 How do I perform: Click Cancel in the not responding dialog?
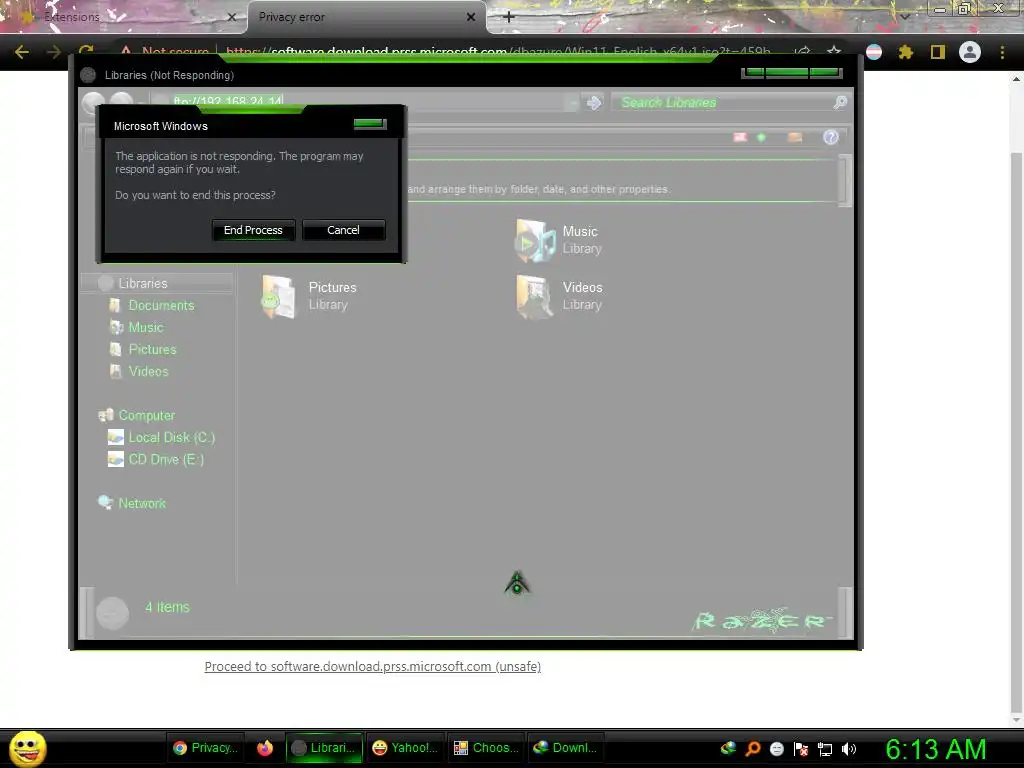(344, 230)
